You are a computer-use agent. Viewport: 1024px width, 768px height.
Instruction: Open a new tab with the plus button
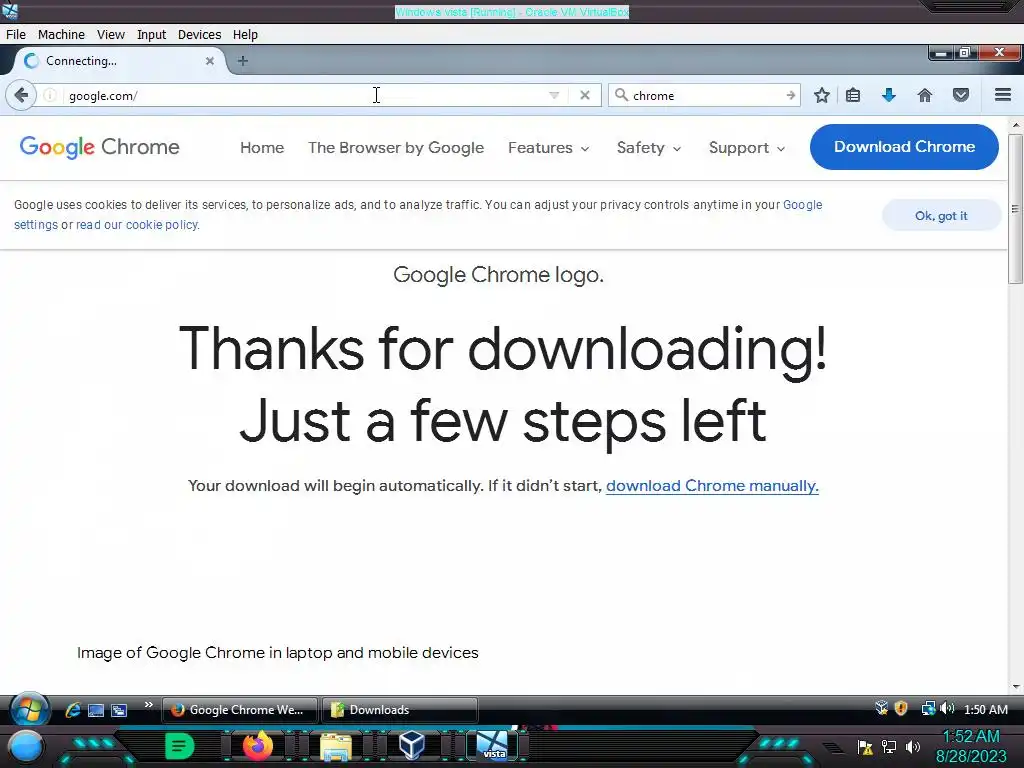pyautogui.click(x=242, y=61)
